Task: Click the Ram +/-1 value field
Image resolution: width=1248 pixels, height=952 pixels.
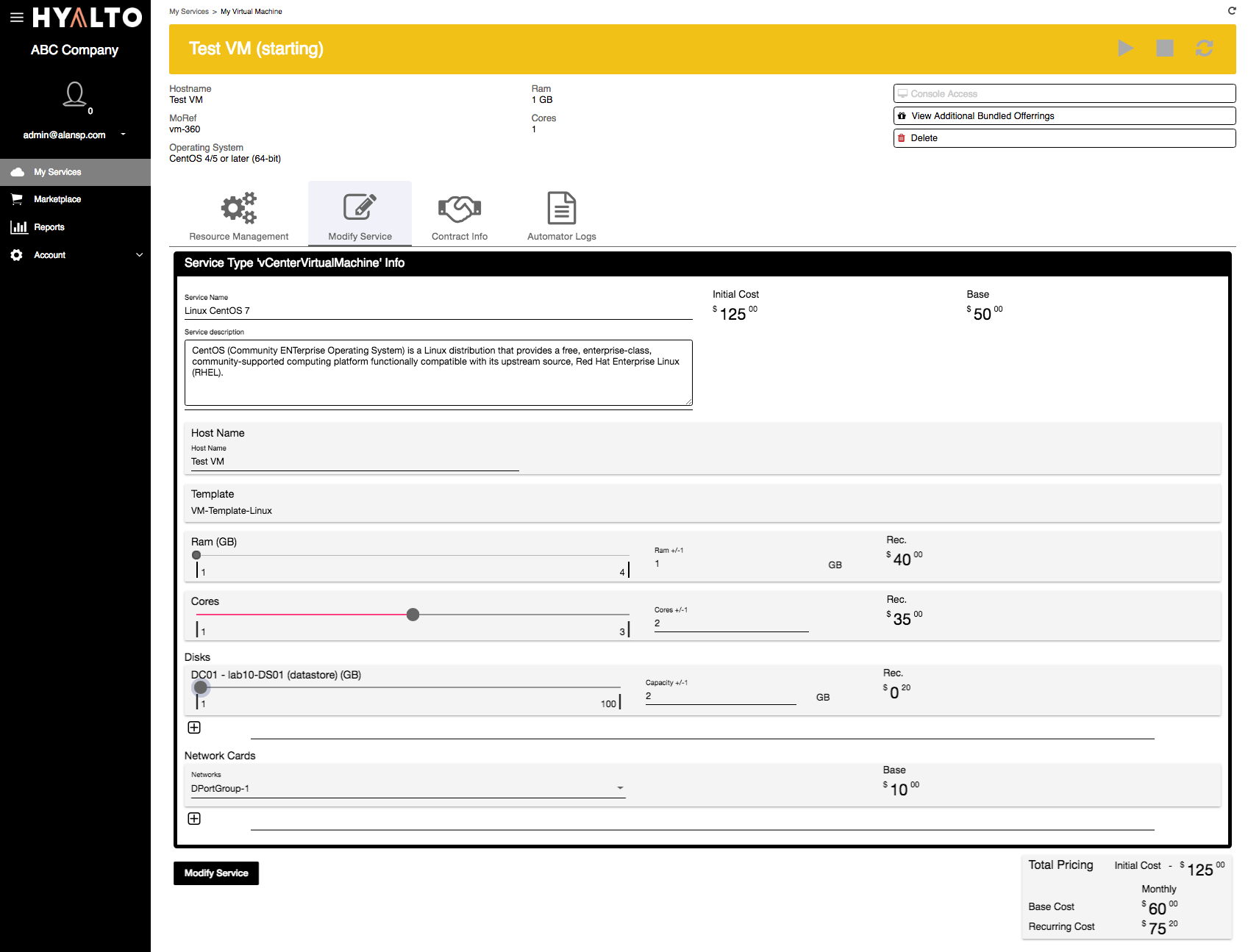Action: pos(731,564)
